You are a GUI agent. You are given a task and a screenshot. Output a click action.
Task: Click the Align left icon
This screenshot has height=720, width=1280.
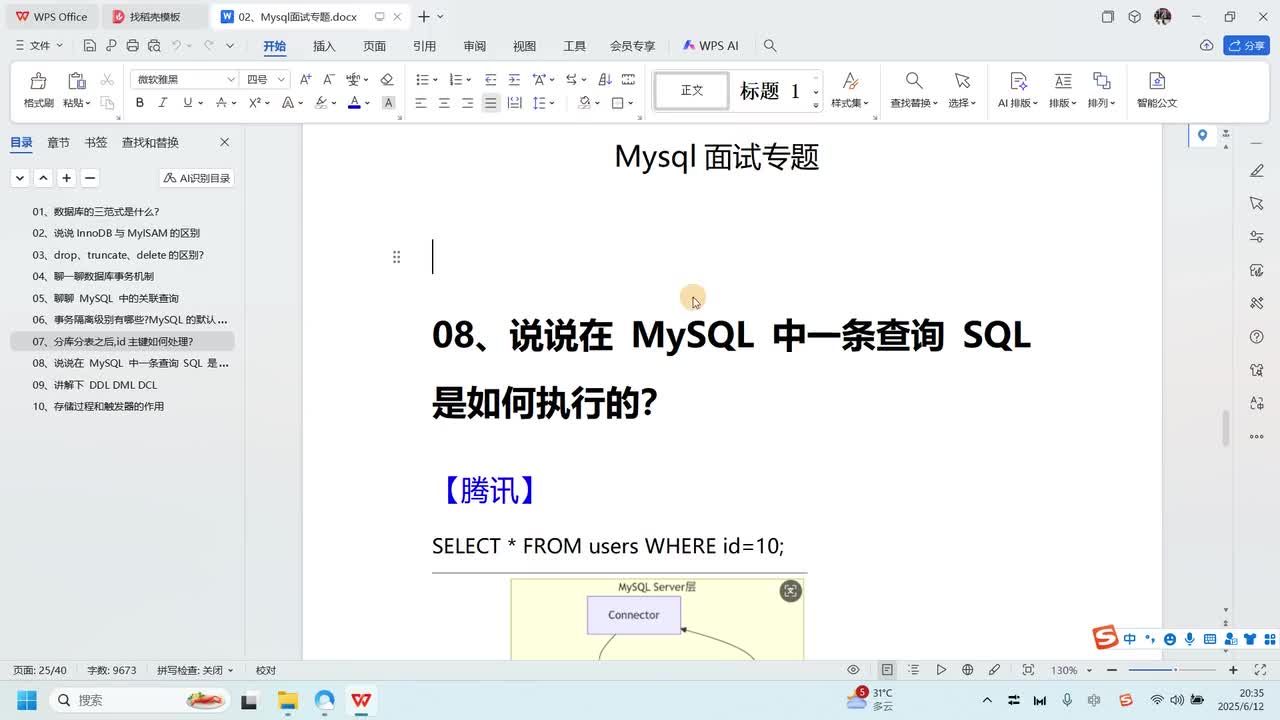(421, 103)
